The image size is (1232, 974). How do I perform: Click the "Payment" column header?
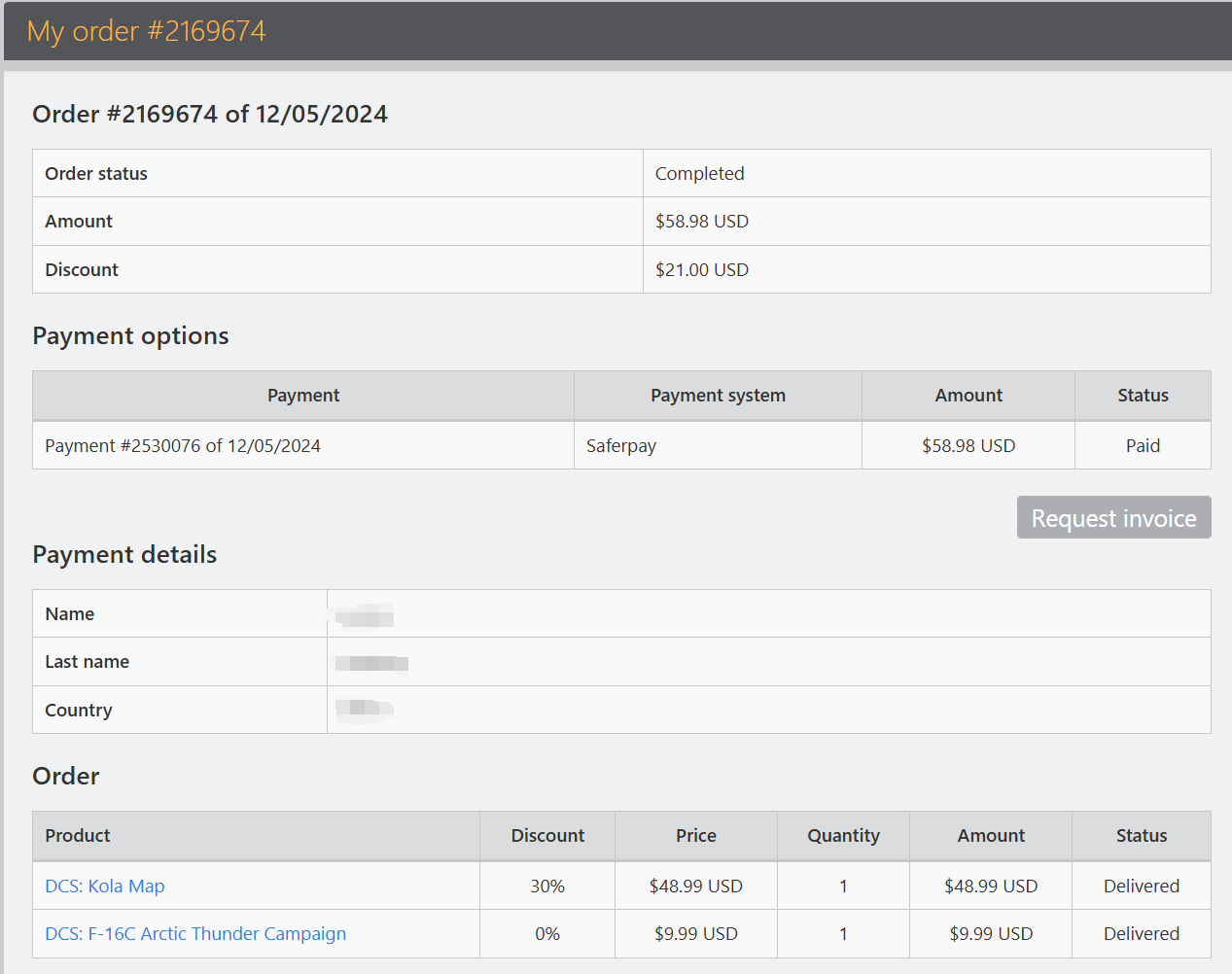303,396
